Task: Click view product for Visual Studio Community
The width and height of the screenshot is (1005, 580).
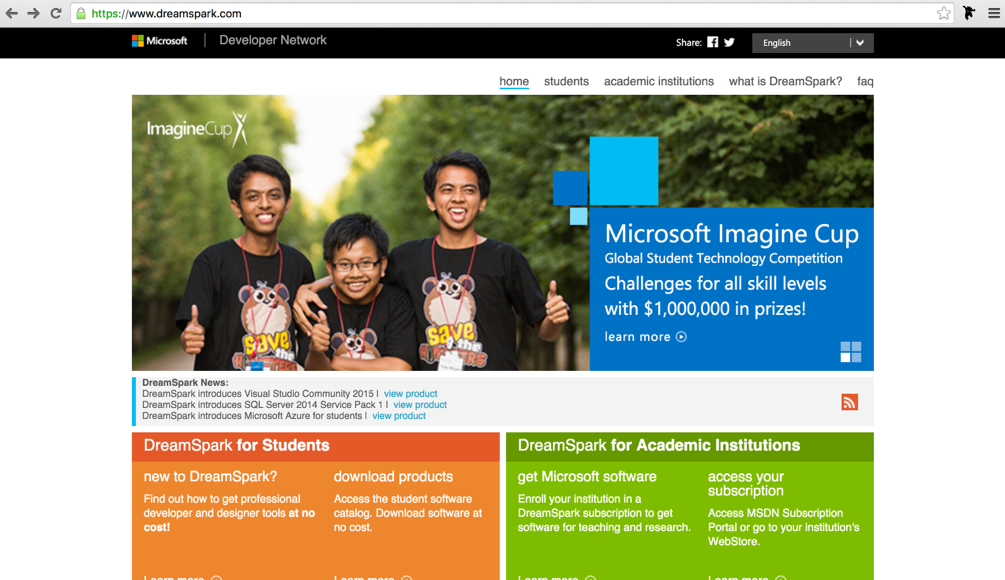Action: click(x=410, y=394)
